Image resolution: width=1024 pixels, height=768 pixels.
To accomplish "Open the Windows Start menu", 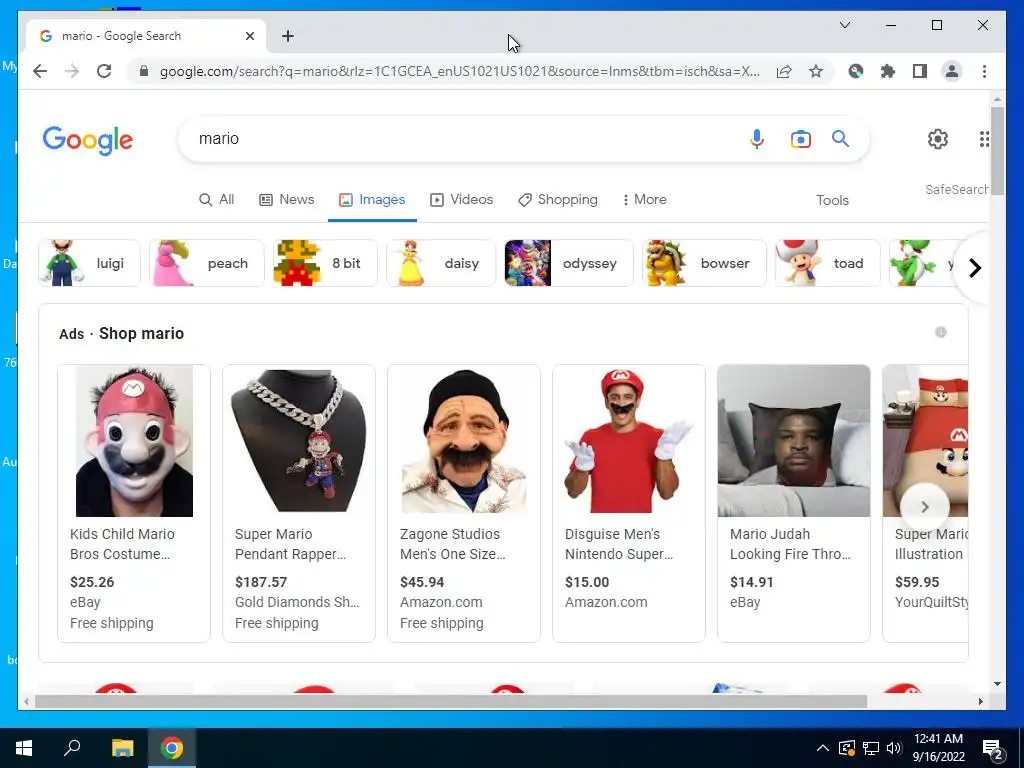I will pos(24,748).
